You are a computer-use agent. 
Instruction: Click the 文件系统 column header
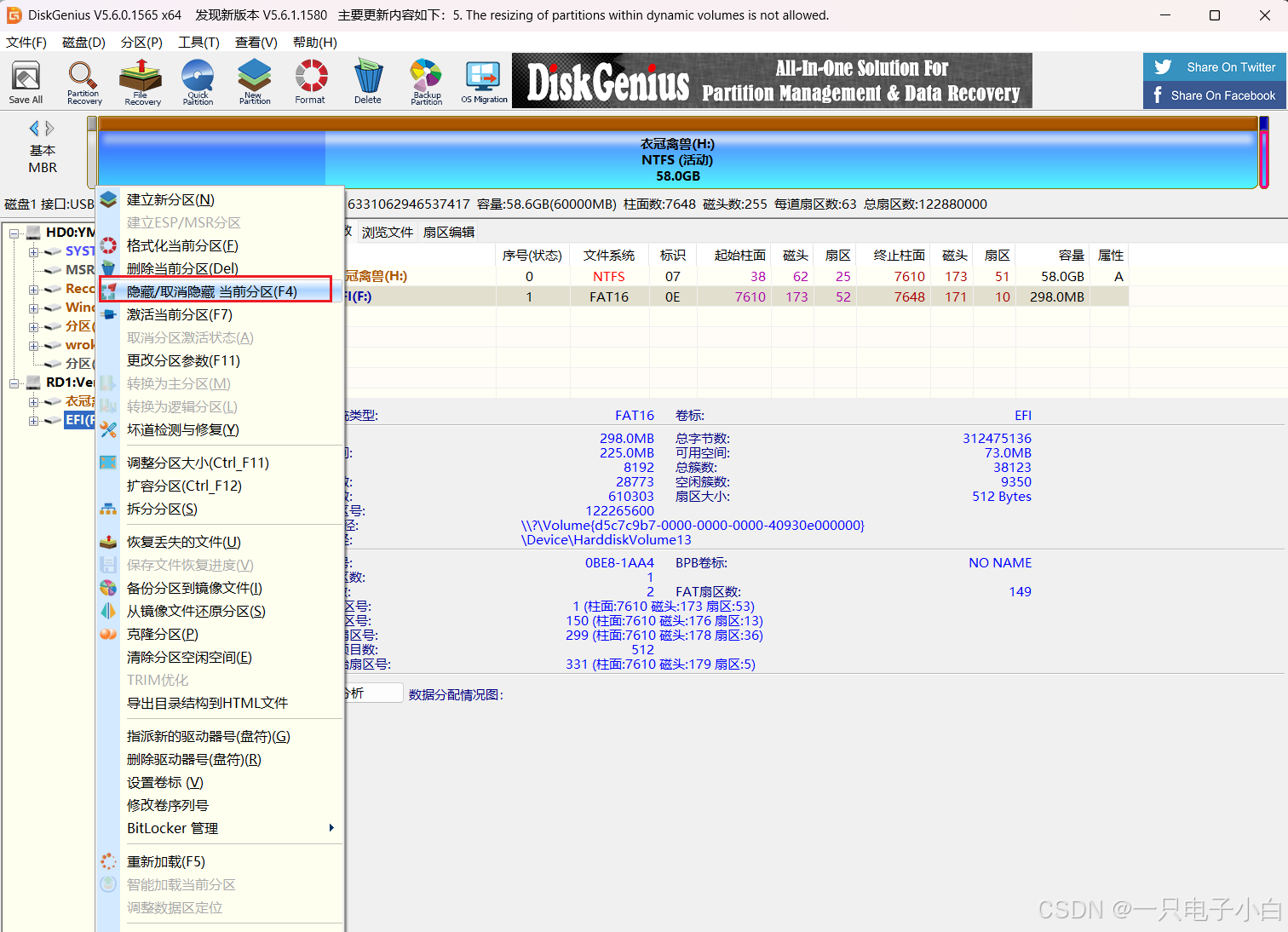click(x=609, y=256)
